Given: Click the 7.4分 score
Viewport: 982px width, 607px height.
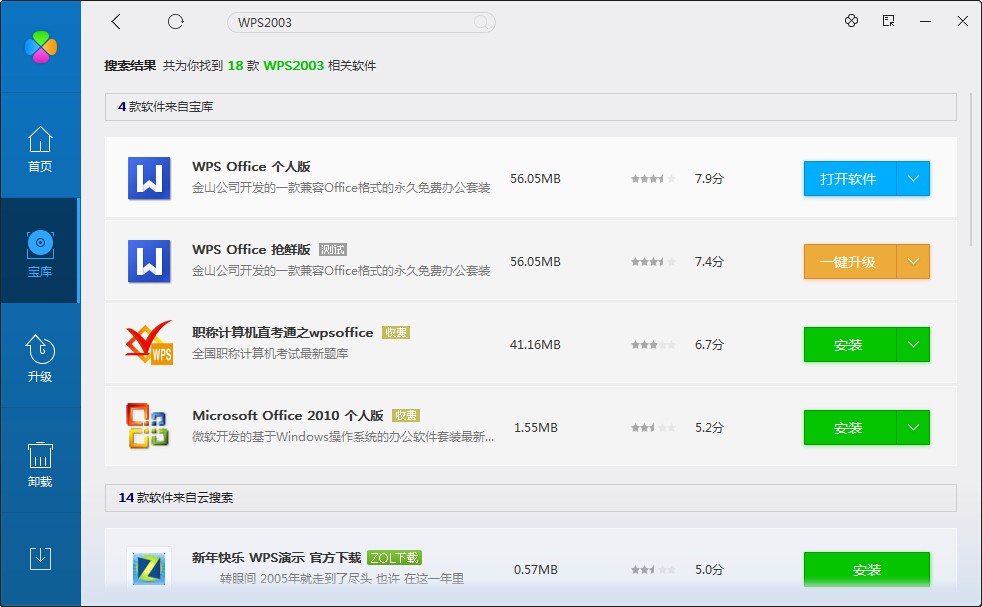Looking at the screenshot, I should point(709,261).
